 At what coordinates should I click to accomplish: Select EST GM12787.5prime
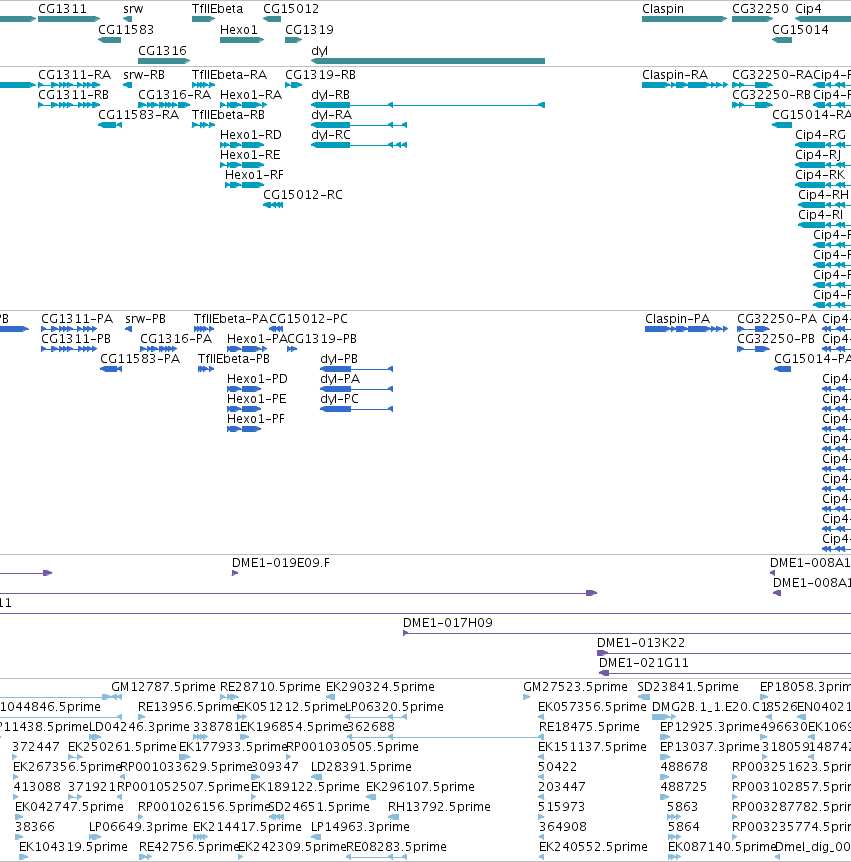pos(163,687)
